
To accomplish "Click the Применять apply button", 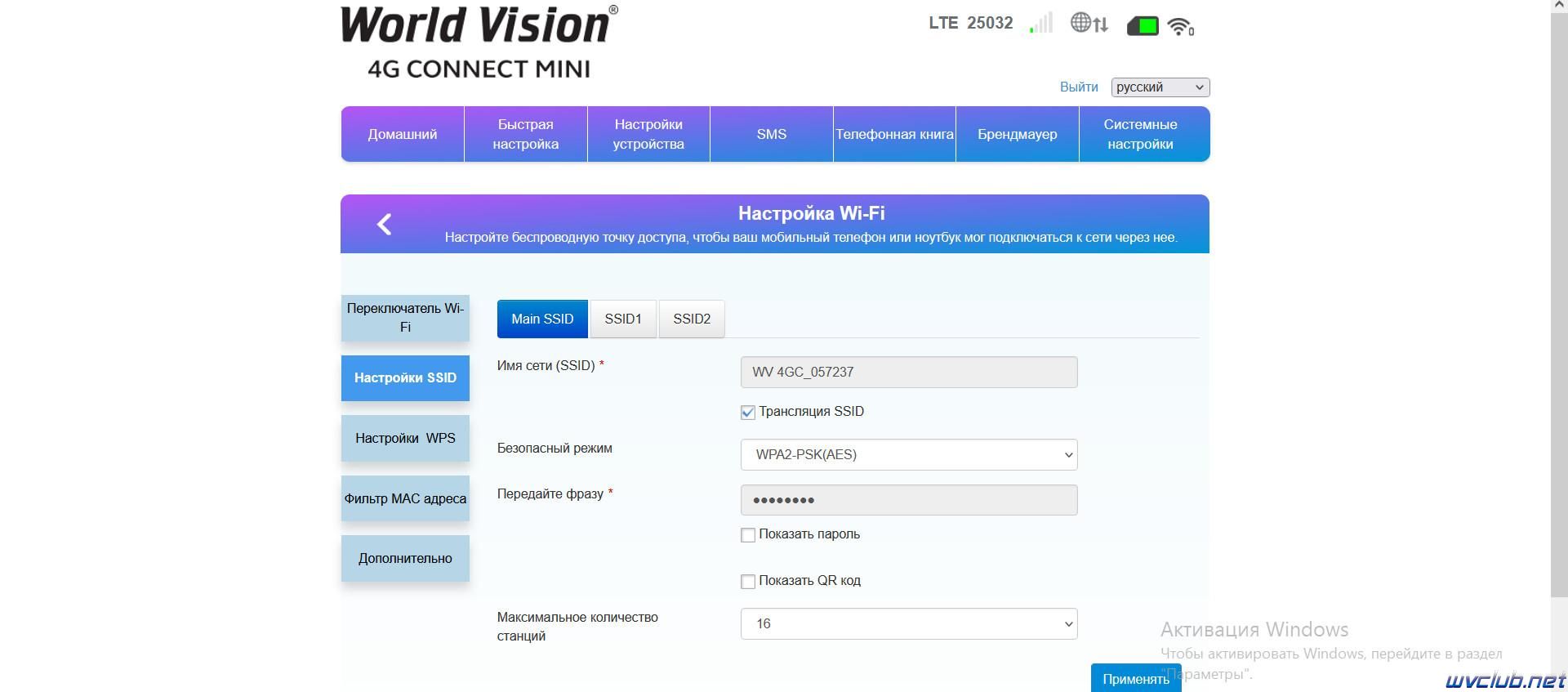I will tap(1136, 678).
